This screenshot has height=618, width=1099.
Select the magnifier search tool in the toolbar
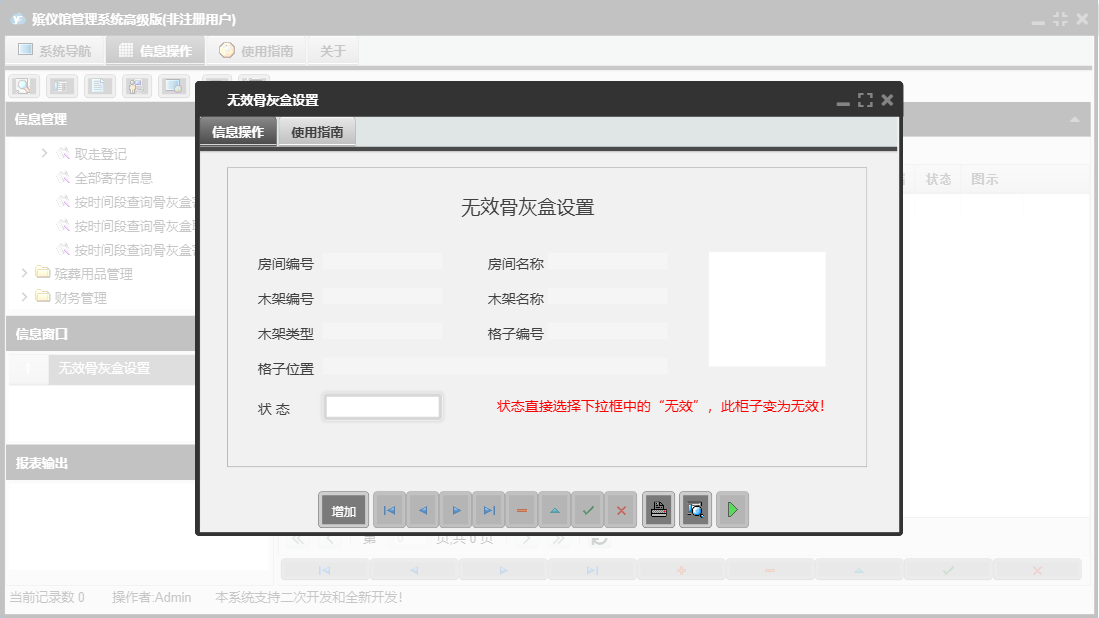pyautogui.click(x=23, y=85)
